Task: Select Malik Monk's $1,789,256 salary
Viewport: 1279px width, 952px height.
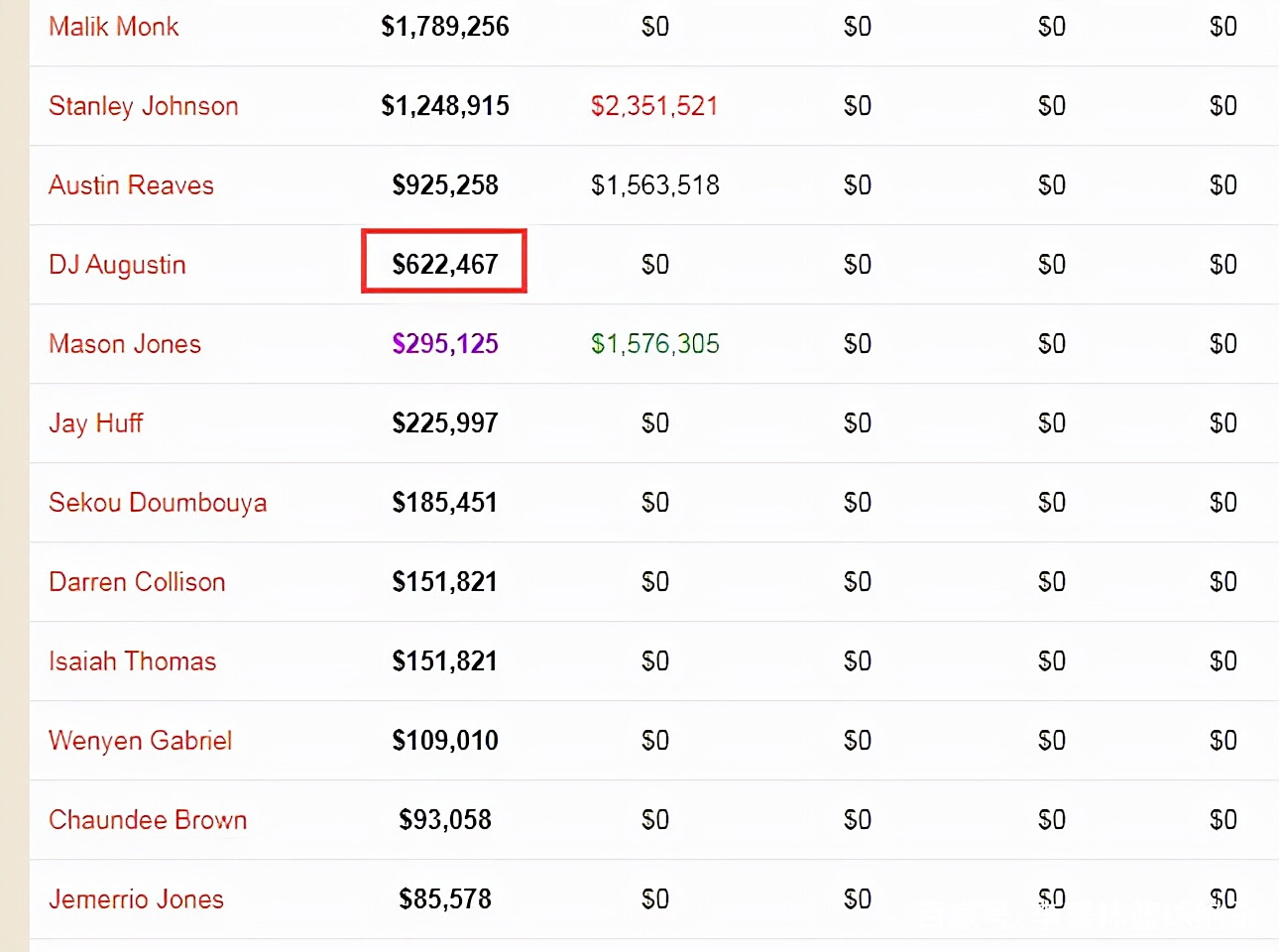Action: (x=445, y=27)
